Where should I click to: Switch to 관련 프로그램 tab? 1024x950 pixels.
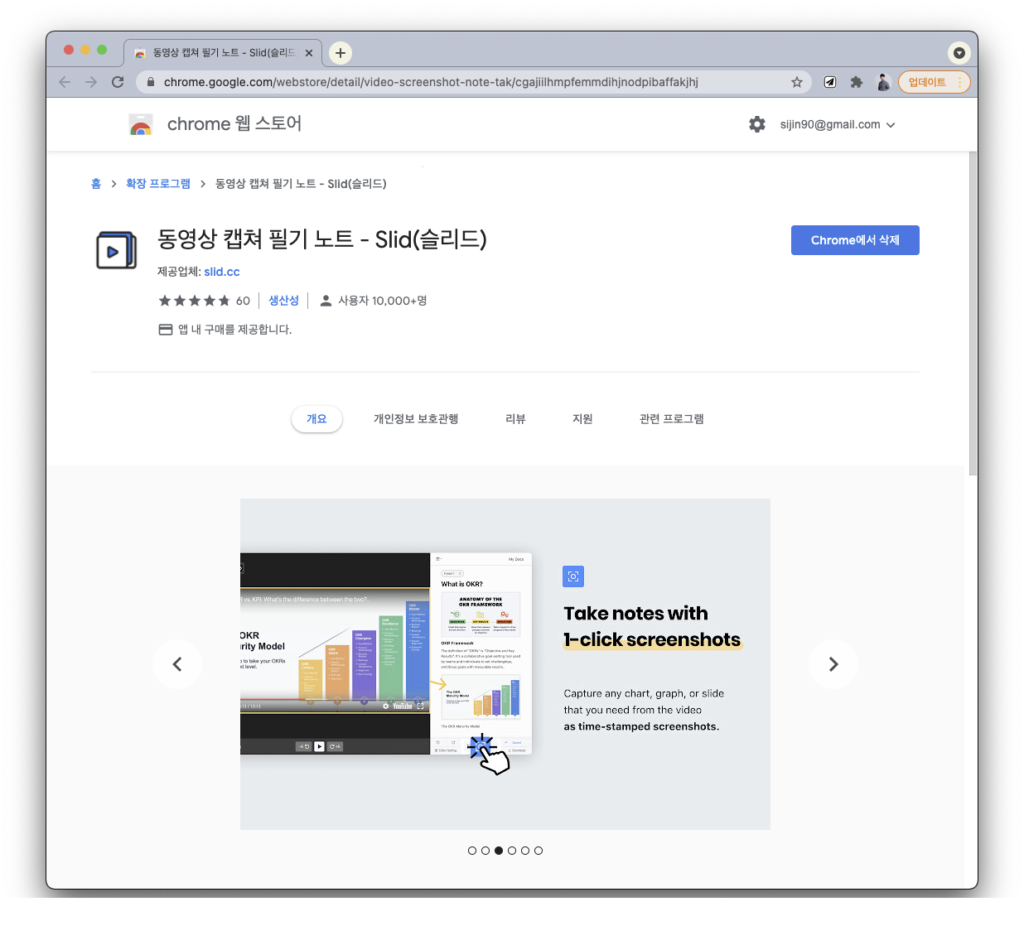(x=671, y=419)
